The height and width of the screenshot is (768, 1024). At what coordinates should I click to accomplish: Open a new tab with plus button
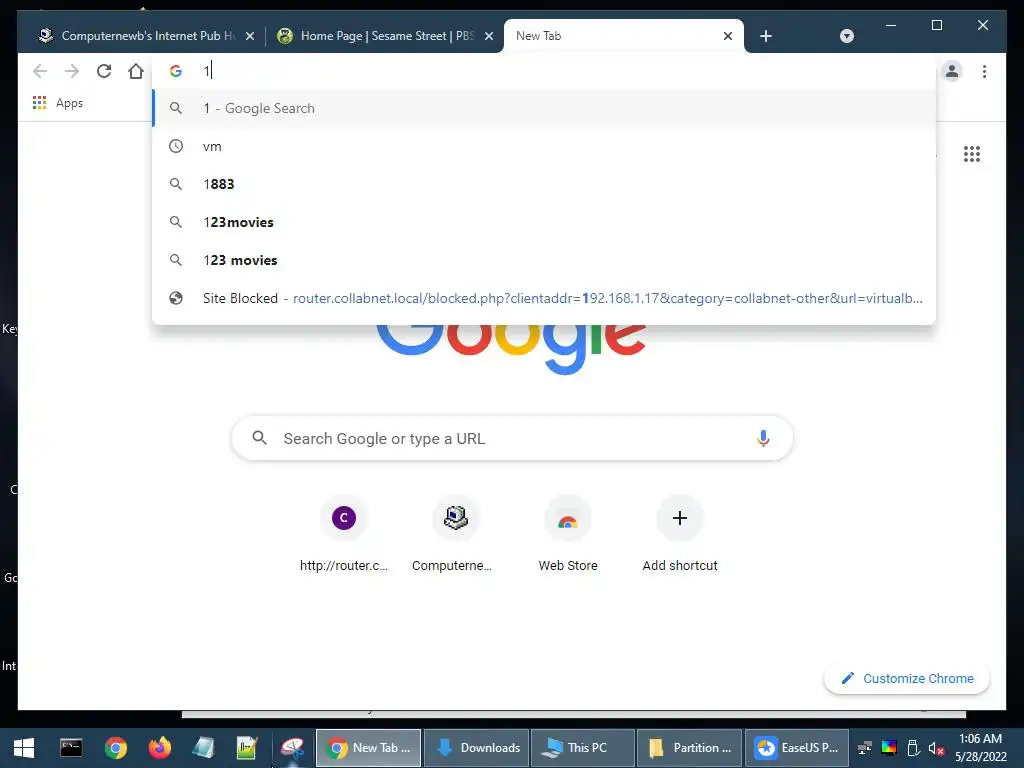tap(766, 36)
